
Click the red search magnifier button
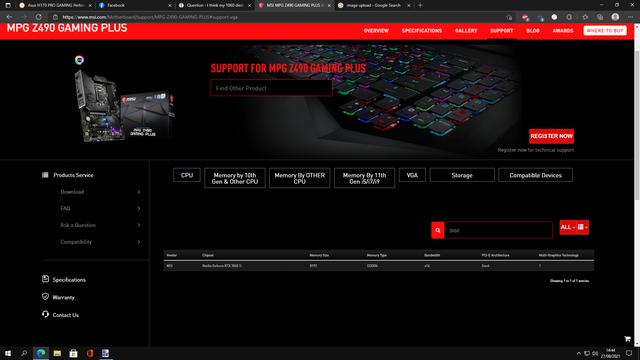[x=438, y=230]
